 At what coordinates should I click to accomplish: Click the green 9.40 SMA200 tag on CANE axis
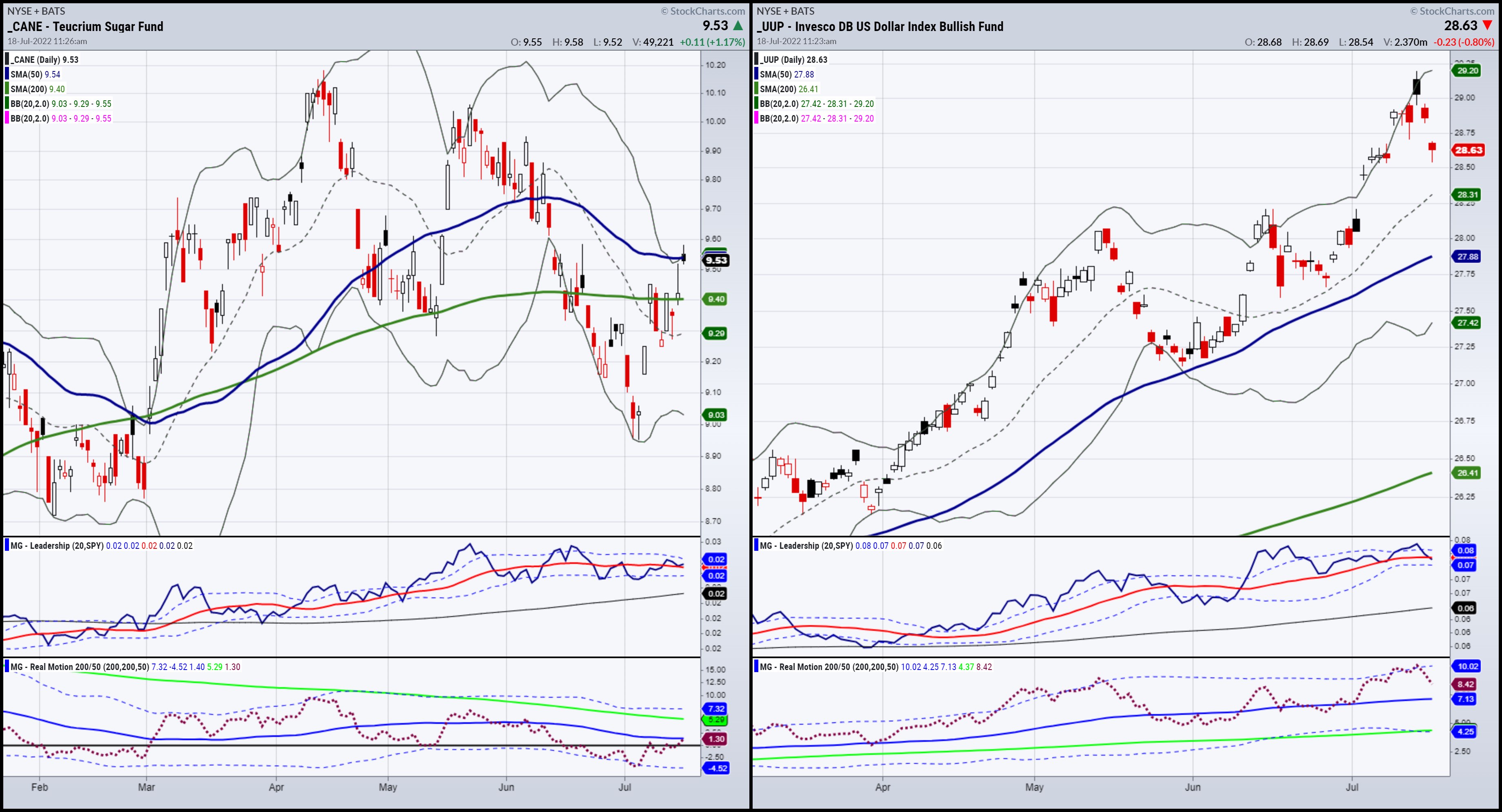[x=716, y=299]
